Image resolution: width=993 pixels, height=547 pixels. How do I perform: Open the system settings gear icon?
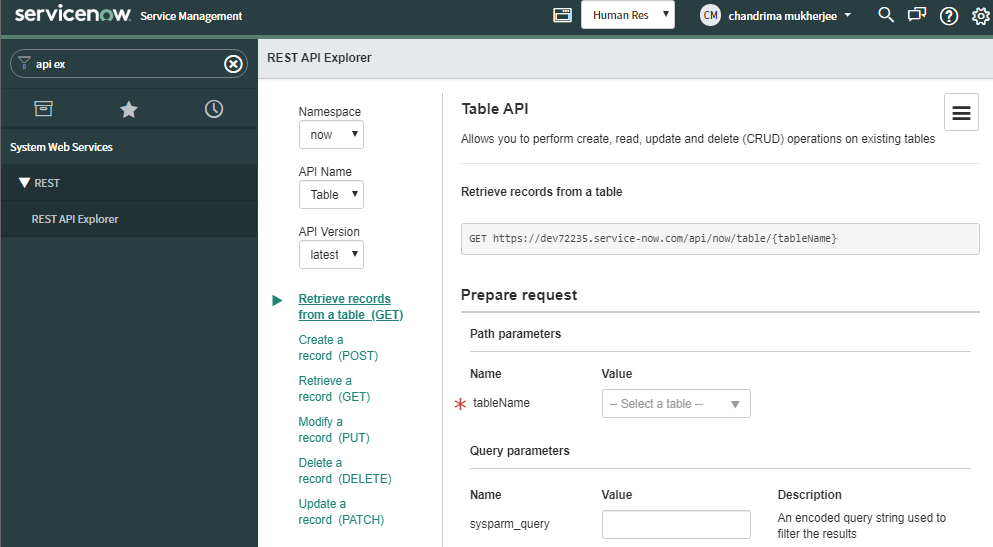[980, 15]
